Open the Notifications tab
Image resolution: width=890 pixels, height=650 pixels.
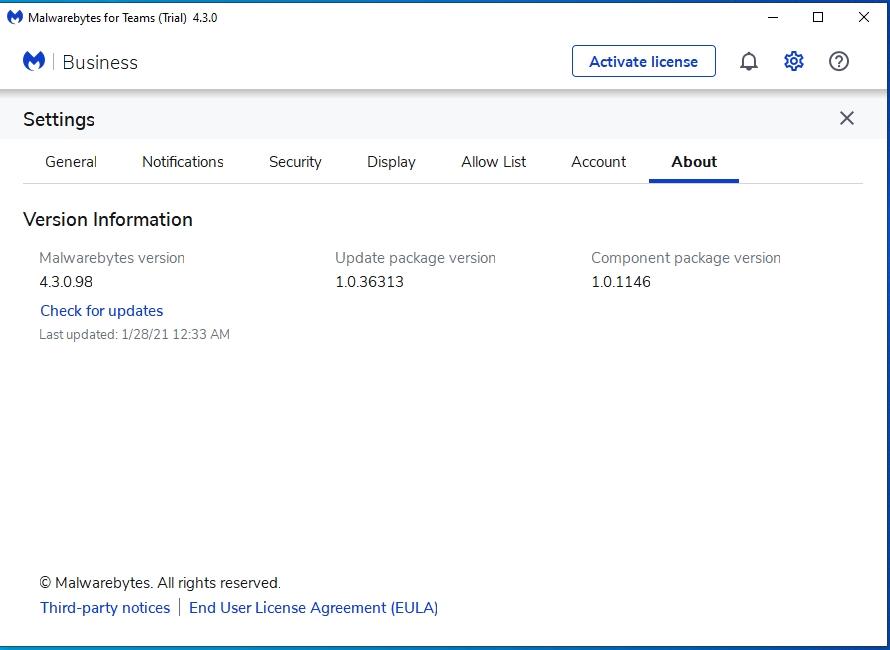(x=183, y=162)
